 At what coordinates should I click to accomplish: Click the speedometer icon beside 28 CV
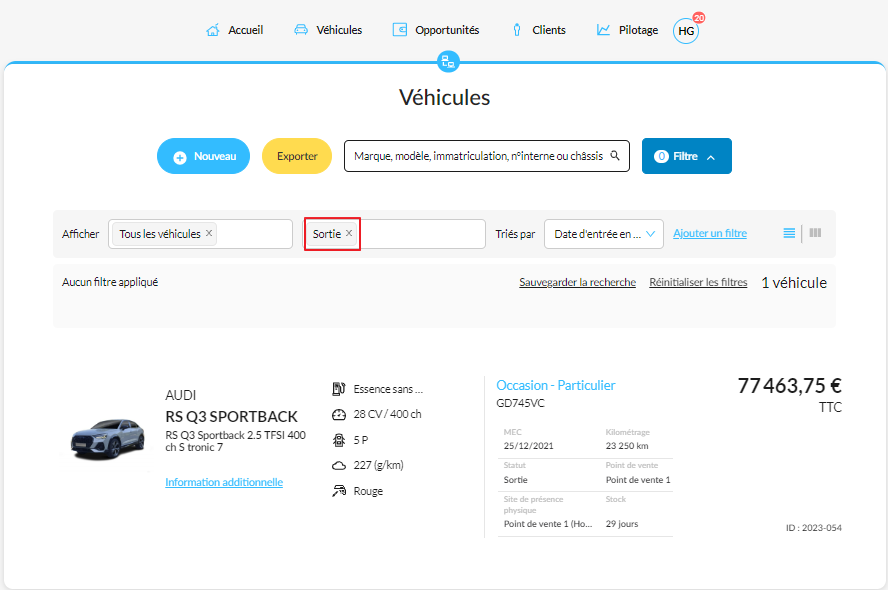339,414
